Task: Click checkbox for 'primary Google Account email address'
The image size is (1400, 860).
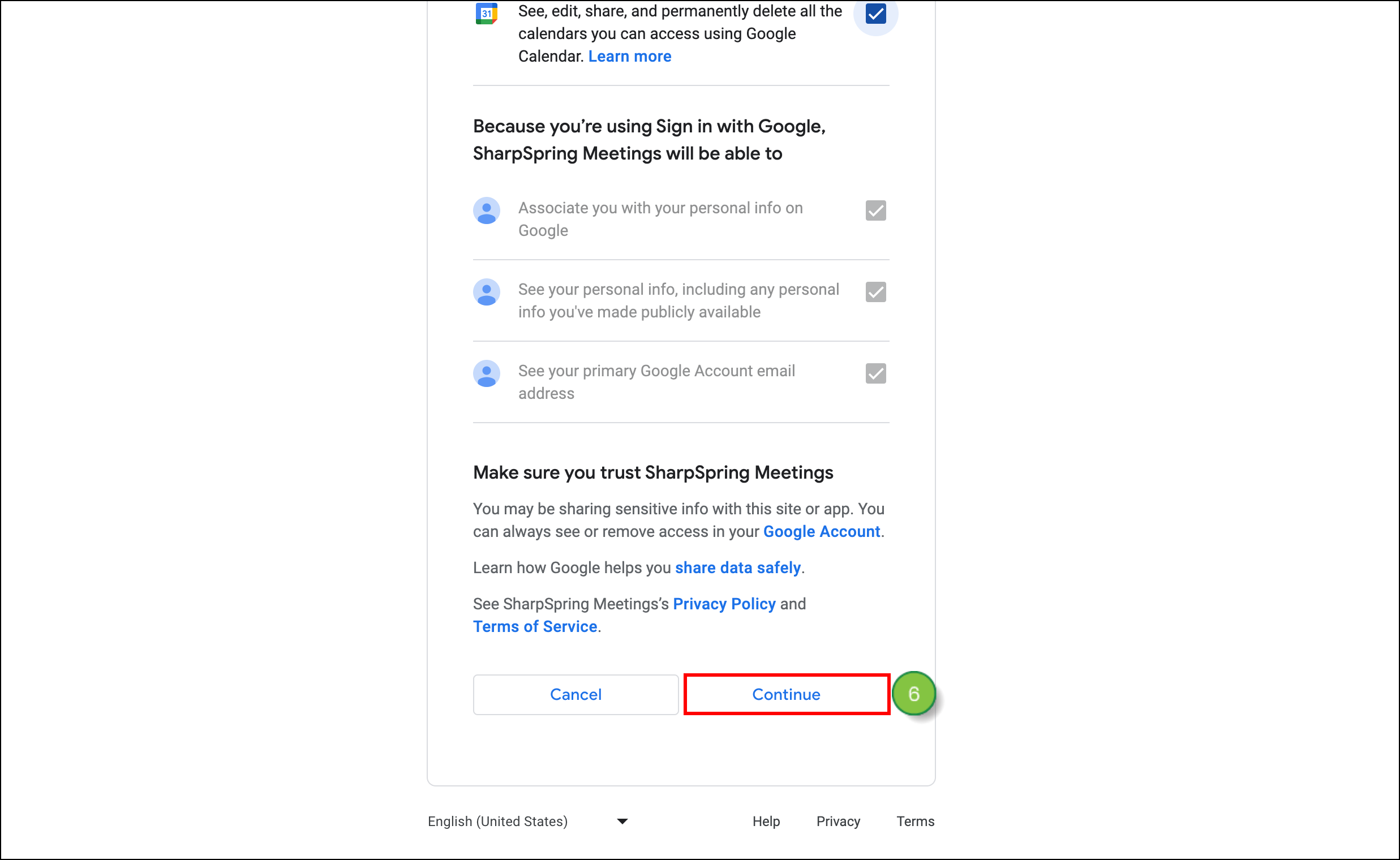Action: click(875, 373)
